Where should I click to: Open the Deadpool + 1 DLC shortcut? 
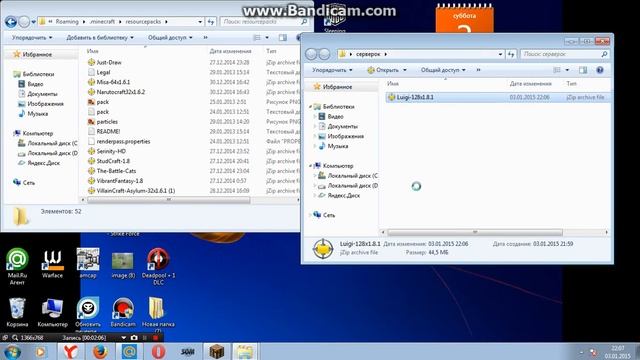click(x=158, y=266)
